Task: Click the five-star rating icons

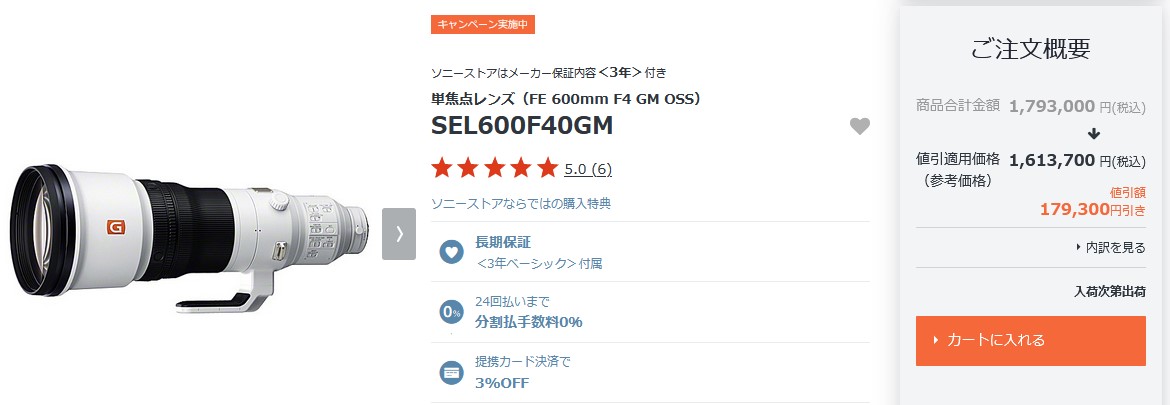Action: 495,169
